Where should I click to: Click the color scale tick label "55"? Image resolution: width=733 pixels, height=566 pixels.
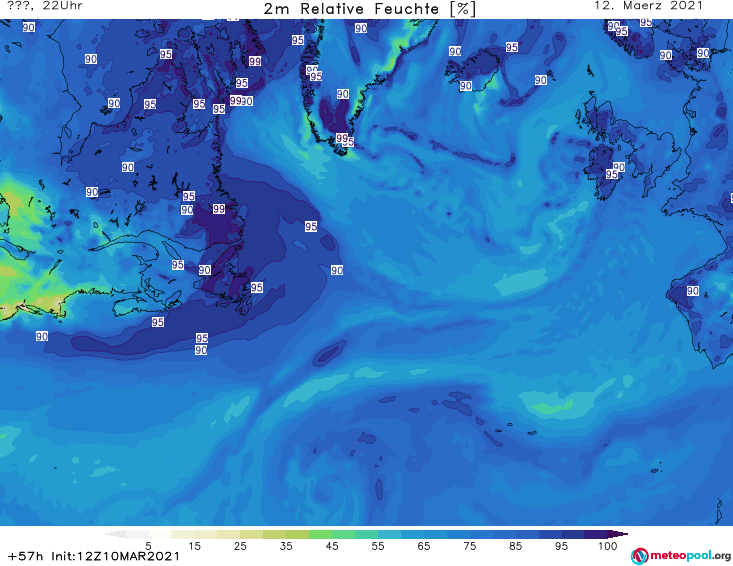(378, 546)
